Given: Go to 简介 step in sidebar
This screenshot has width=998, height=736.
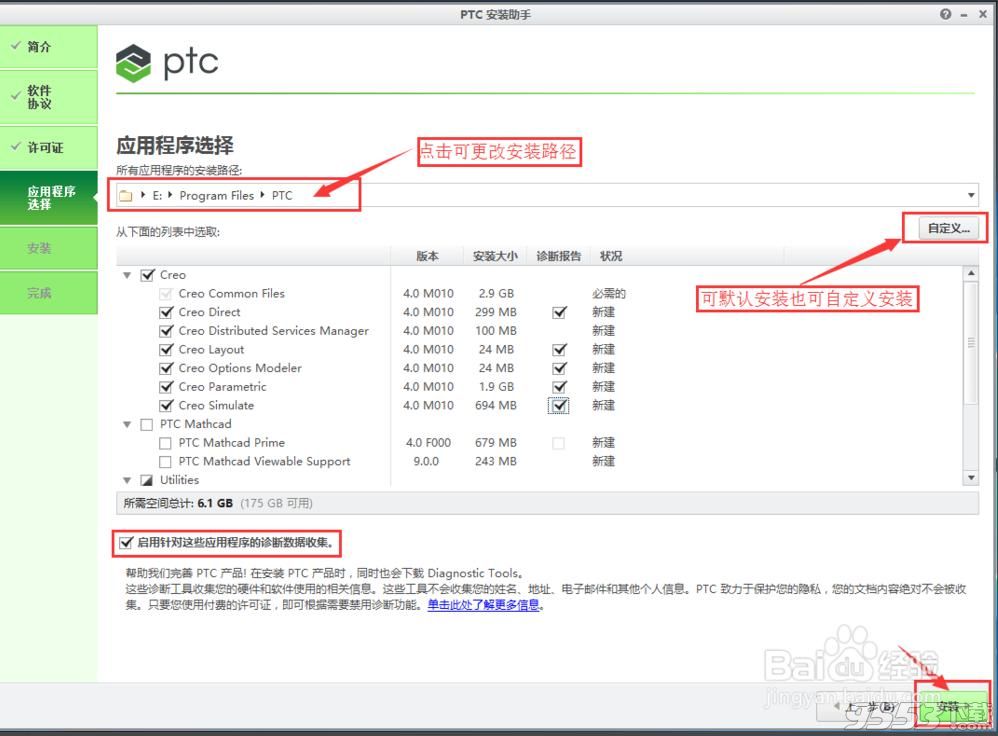Looking at the screenshot, I should 49,46.
